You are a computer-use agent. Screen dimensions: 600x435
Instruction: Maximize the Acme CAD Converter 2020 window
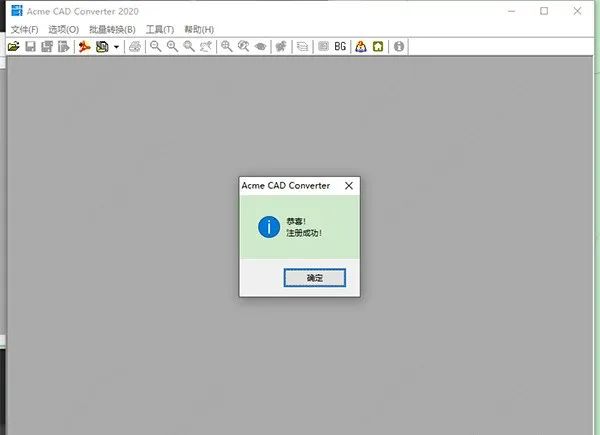coord(544,11)
